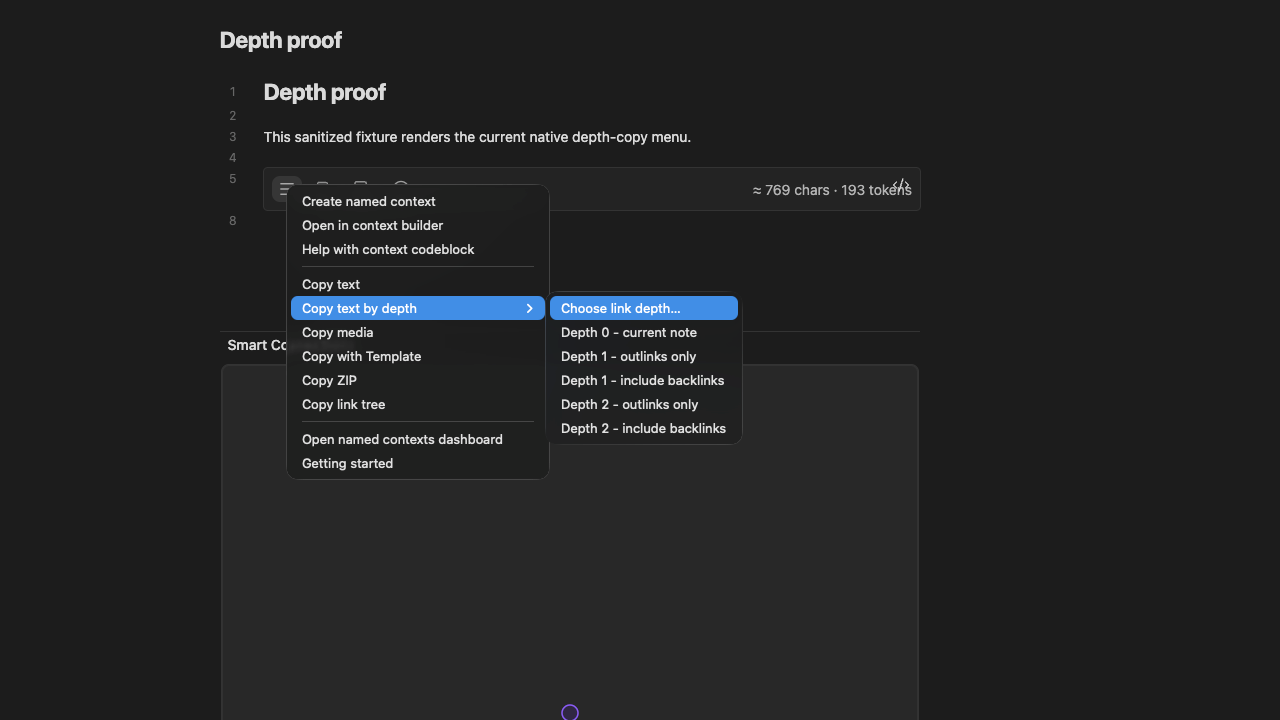1280x720 pixels.
Task: Click Copy ZIP
Action: pos(418,380)
